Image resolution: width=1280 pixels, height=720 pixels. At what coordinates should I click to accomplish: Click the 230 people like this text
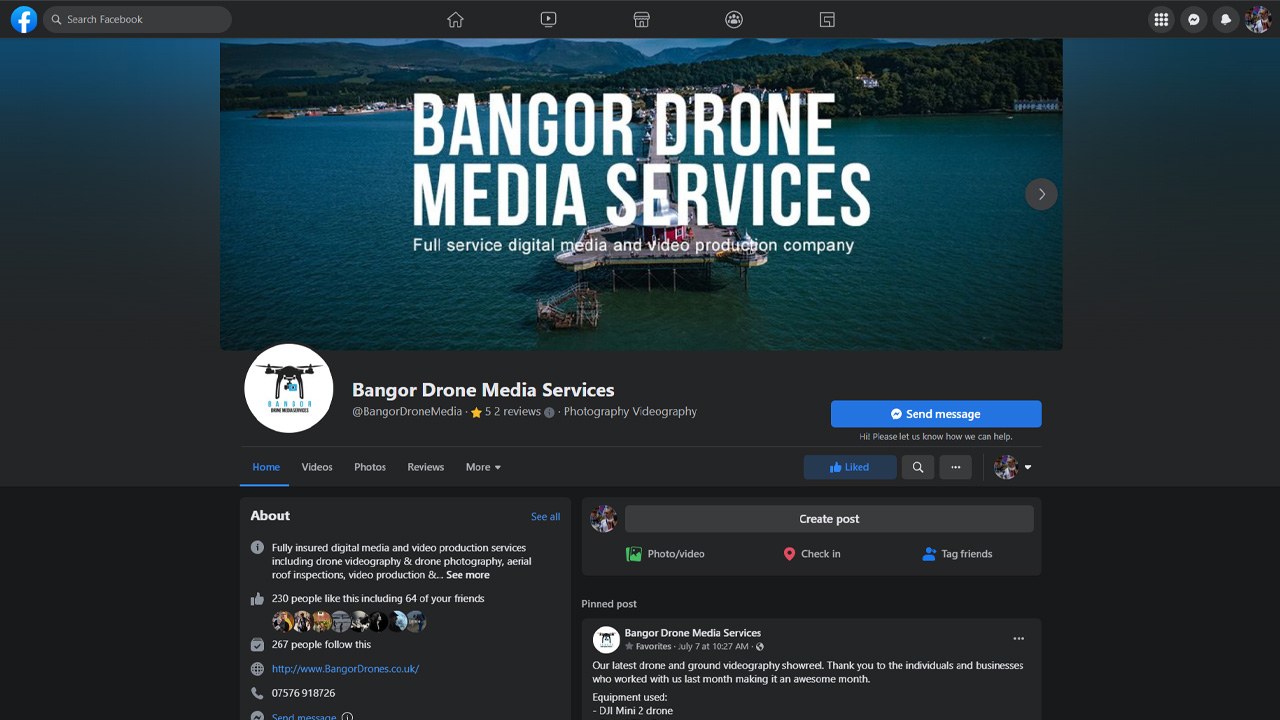pyautogui.click(x=378, y=599)
